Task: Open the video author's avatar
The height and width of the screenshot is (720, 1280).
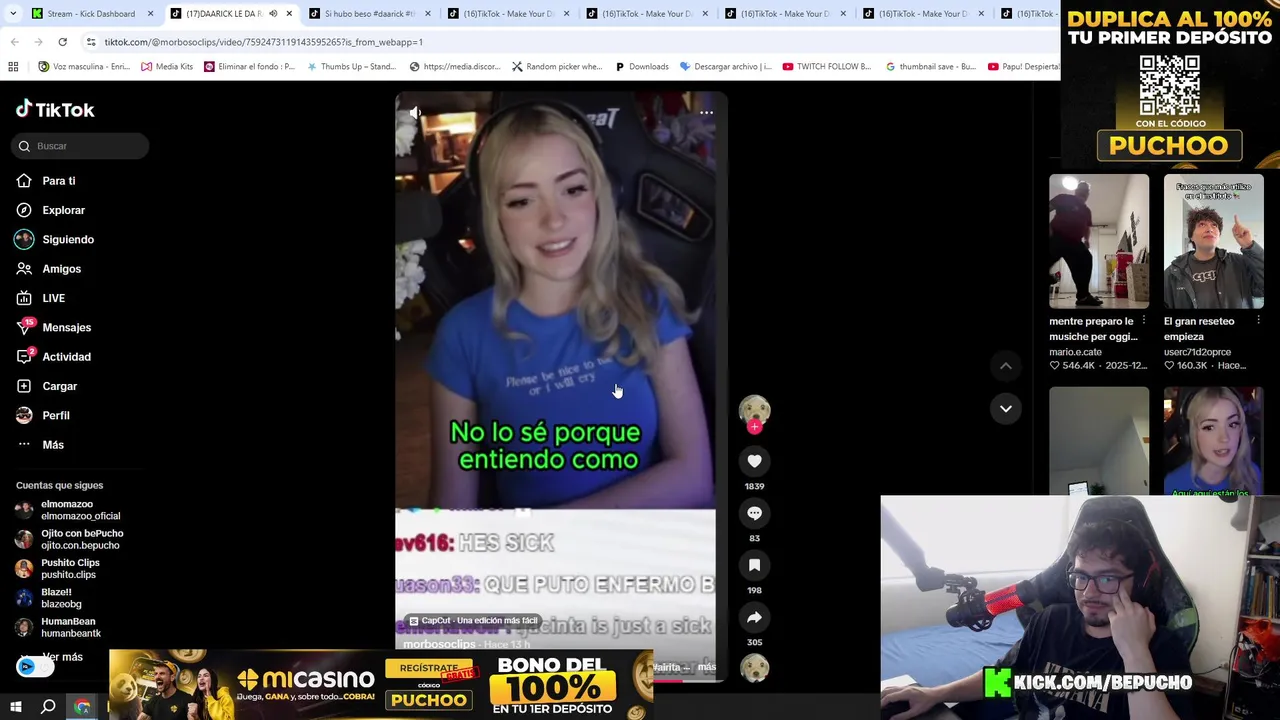Action: 754,410
